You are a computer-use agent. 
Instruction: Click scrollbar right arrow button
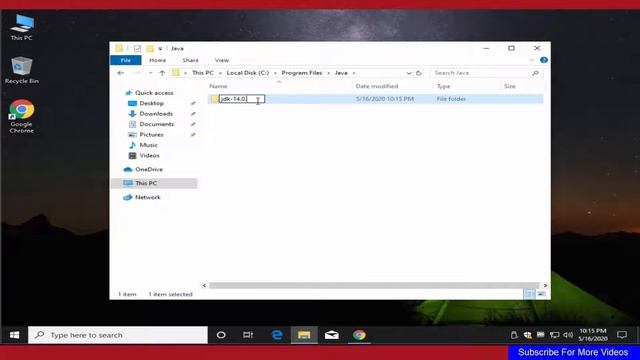pyautogui.click(x=545, y=285)
